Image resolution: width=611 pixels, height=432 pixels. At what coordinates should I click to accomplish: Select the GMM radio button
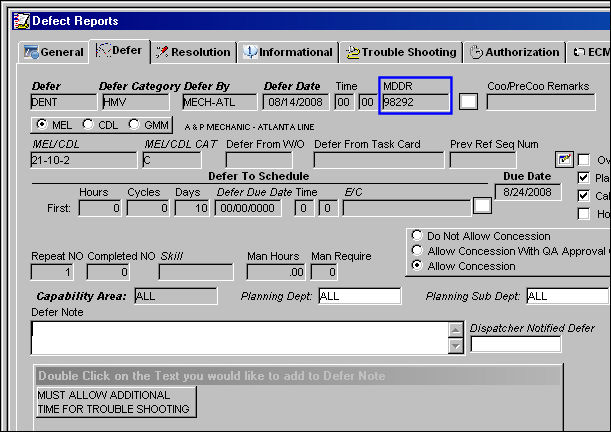(x=134, y=125)
